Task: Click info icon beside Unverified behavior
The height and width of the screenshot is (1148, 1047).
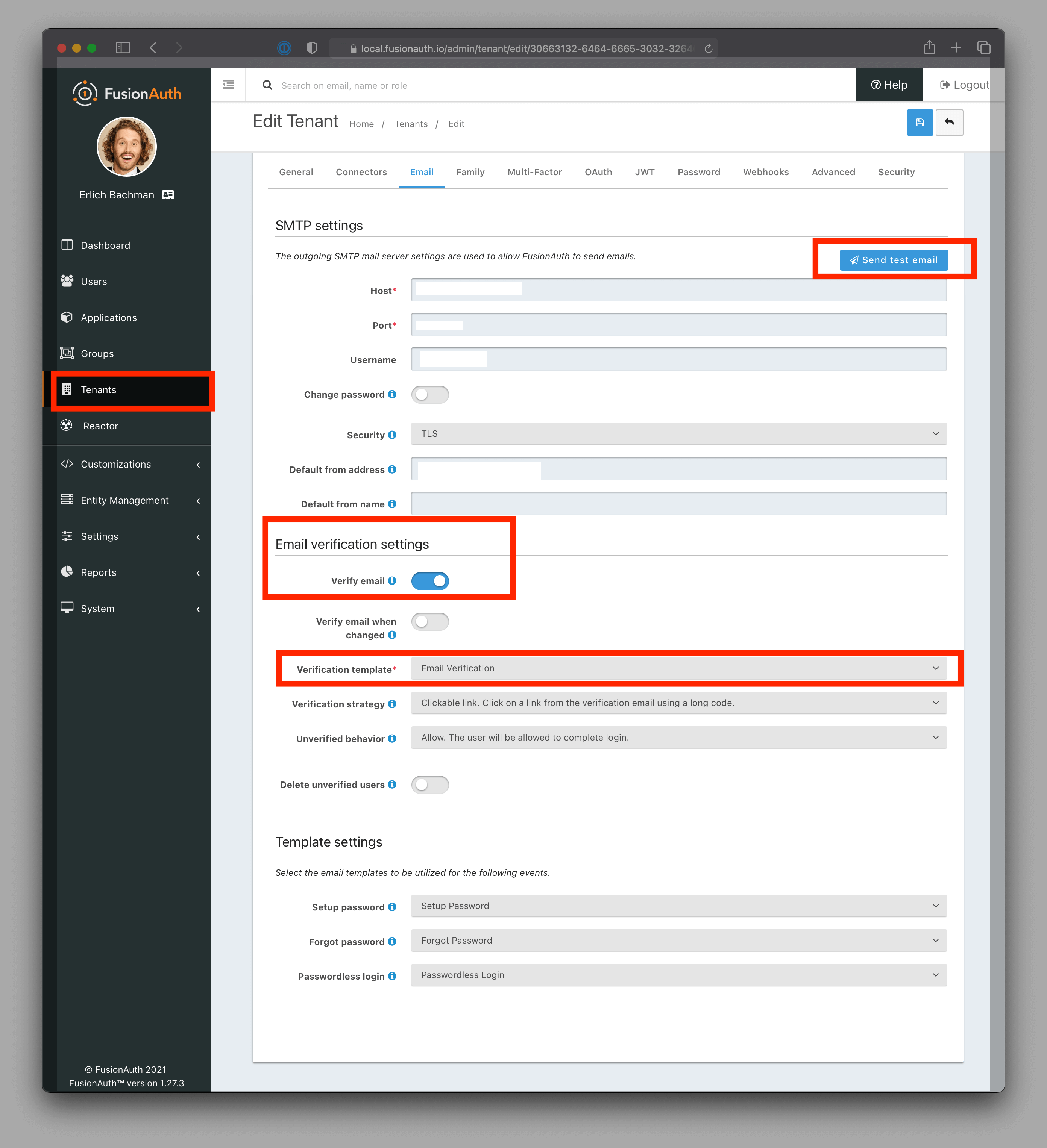Action: (x=392, y=739)
